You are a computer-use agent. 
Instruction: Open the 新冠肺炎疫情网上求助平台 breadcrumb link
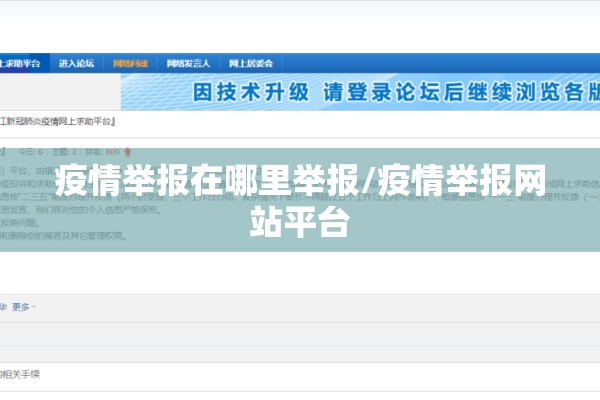pyautogui.click(x=57, y=122)
